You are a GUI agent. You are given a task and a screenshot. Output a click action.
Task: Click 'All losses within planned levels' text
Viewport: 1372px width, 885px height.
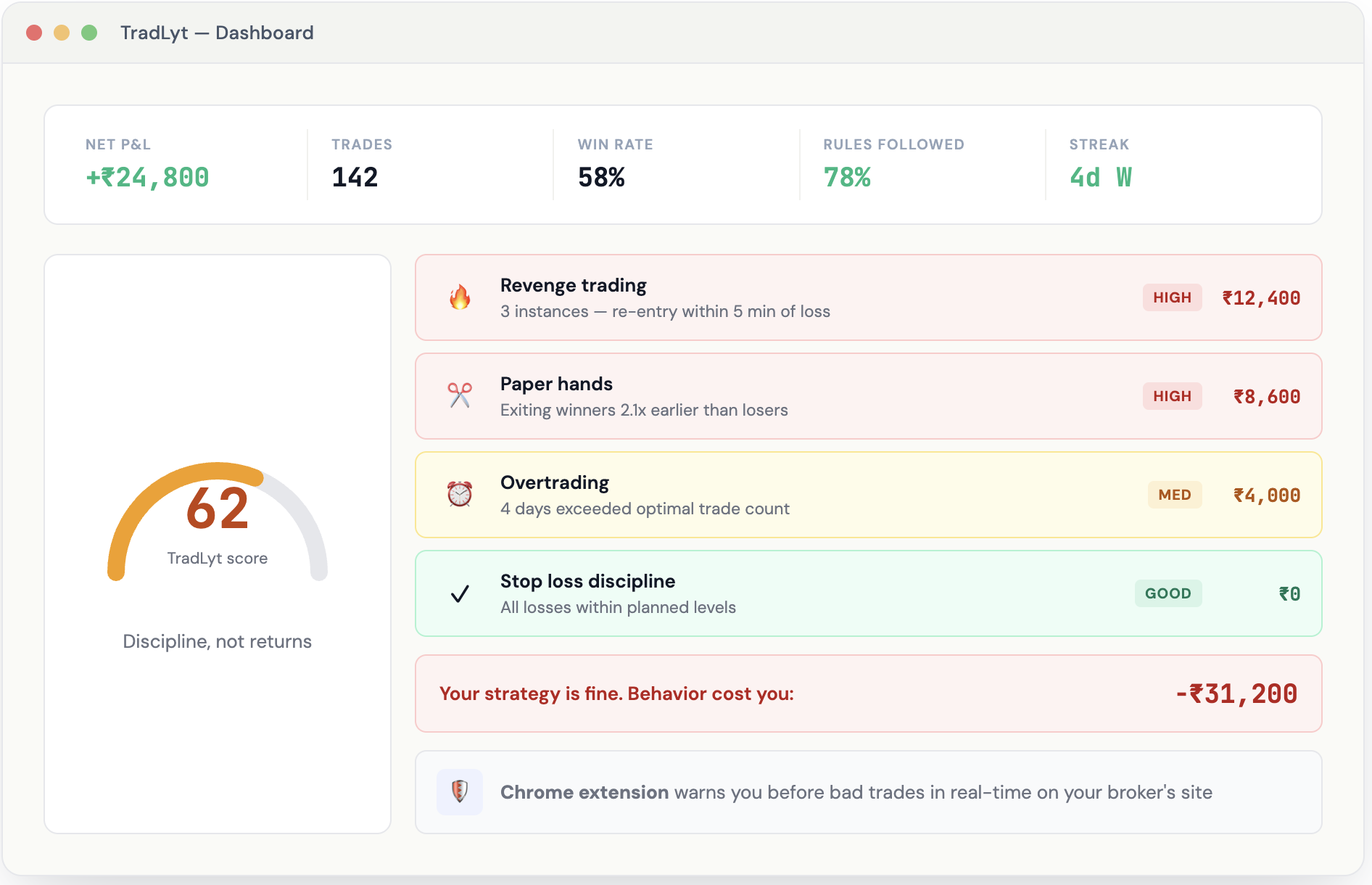pyautogui.click(x=618, y=608)
